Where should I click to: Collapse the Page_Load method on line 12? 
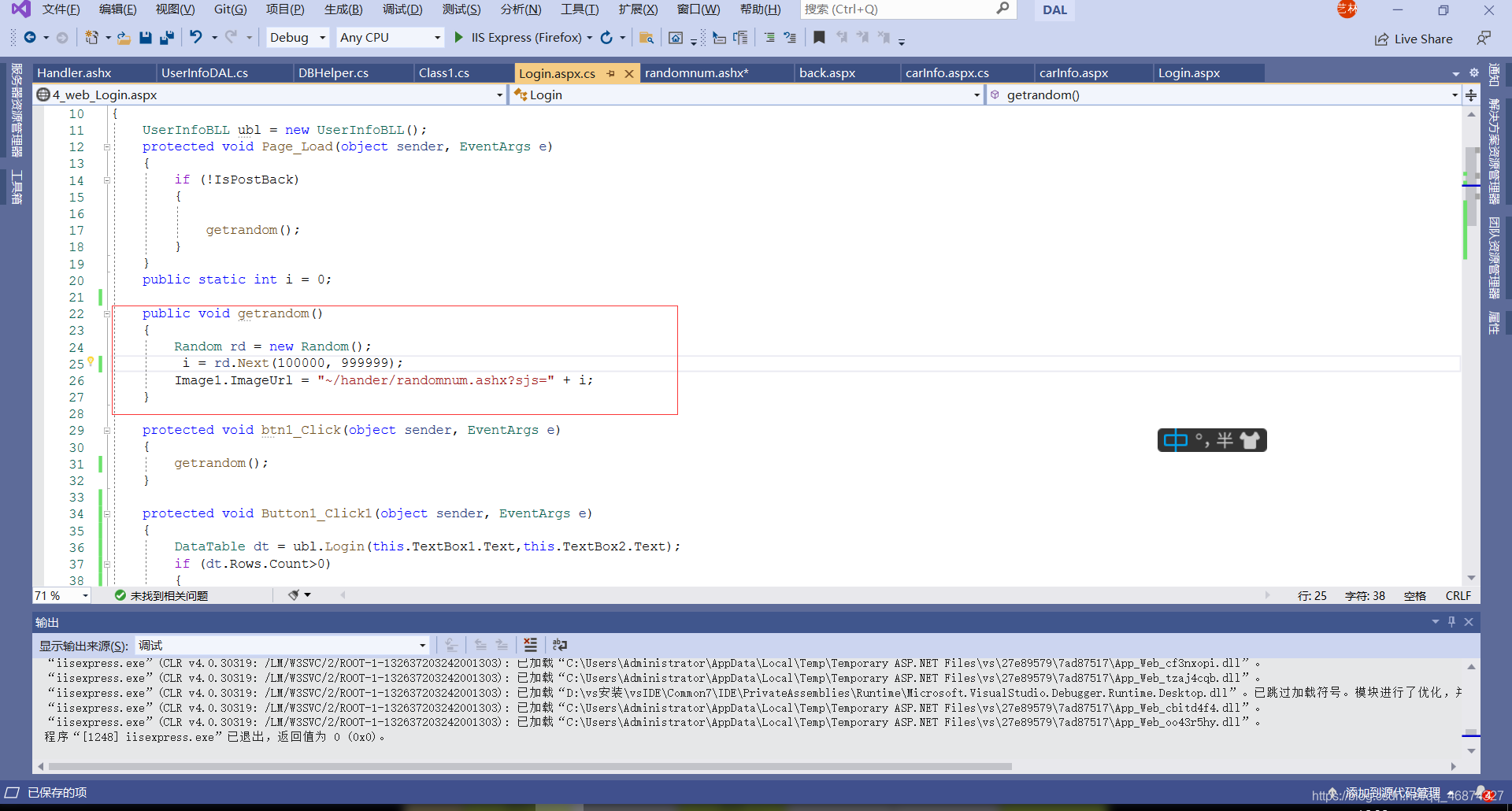tap(107, 146)
